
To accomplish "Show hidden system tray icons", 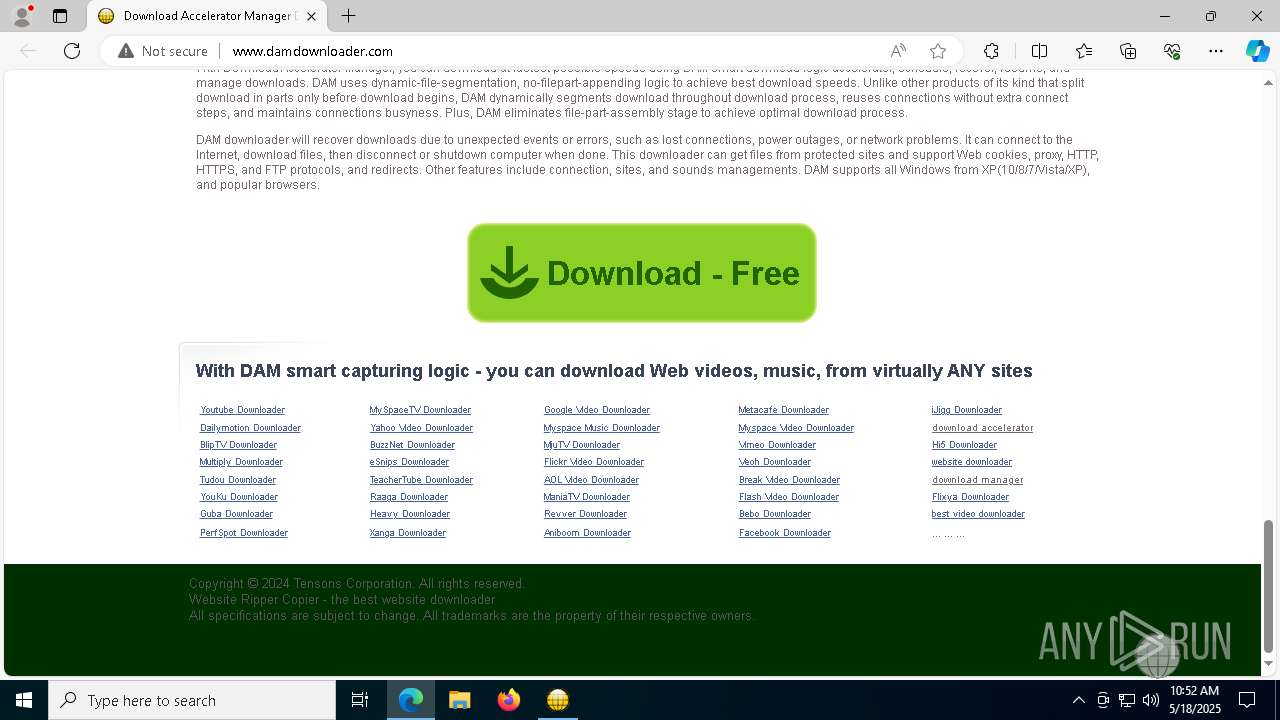I will [x=1079, y=700].
